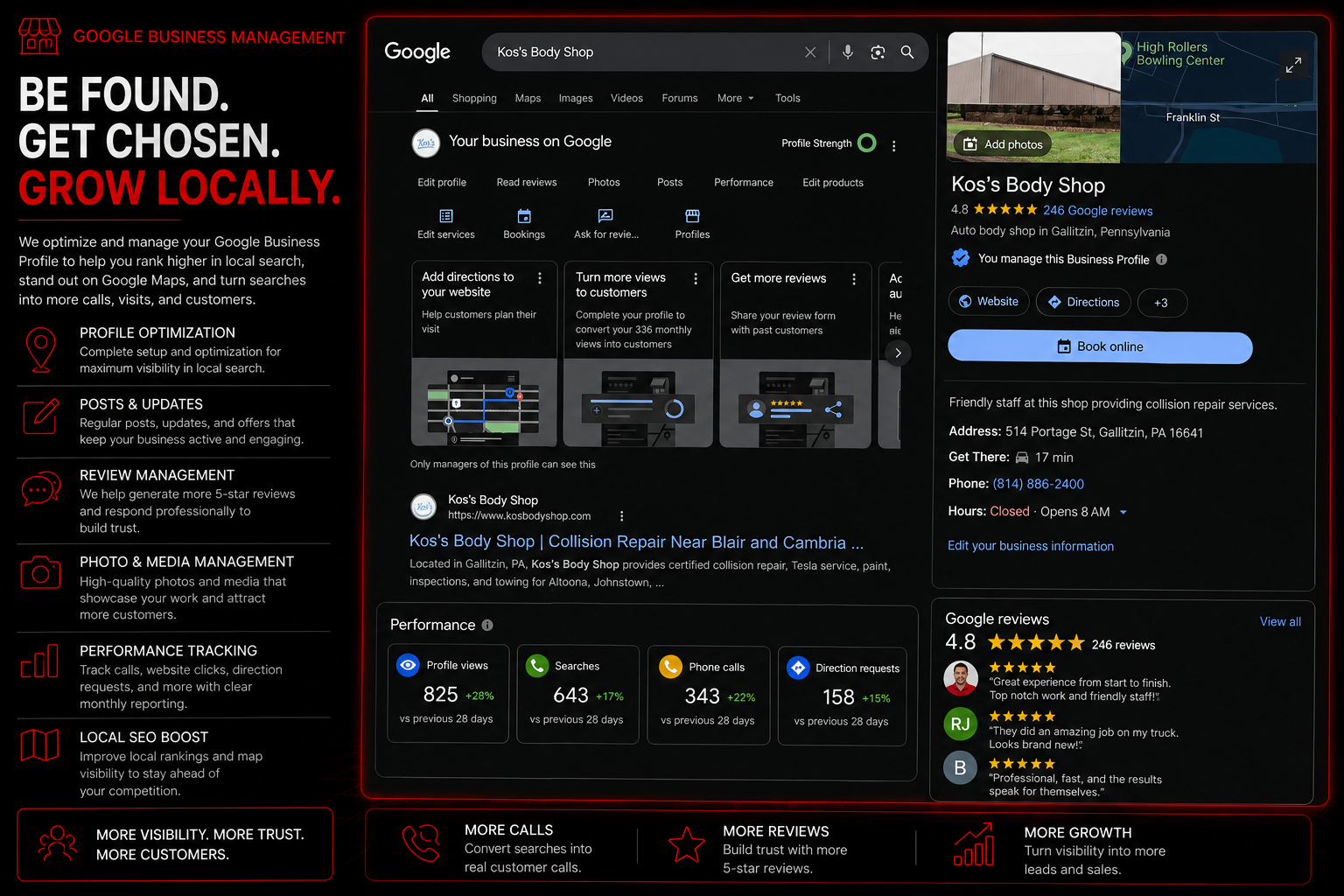Click the "Only managers of this profile can see this" text
The height and width of the screenshot is (896, 1344).
point(502,465)
